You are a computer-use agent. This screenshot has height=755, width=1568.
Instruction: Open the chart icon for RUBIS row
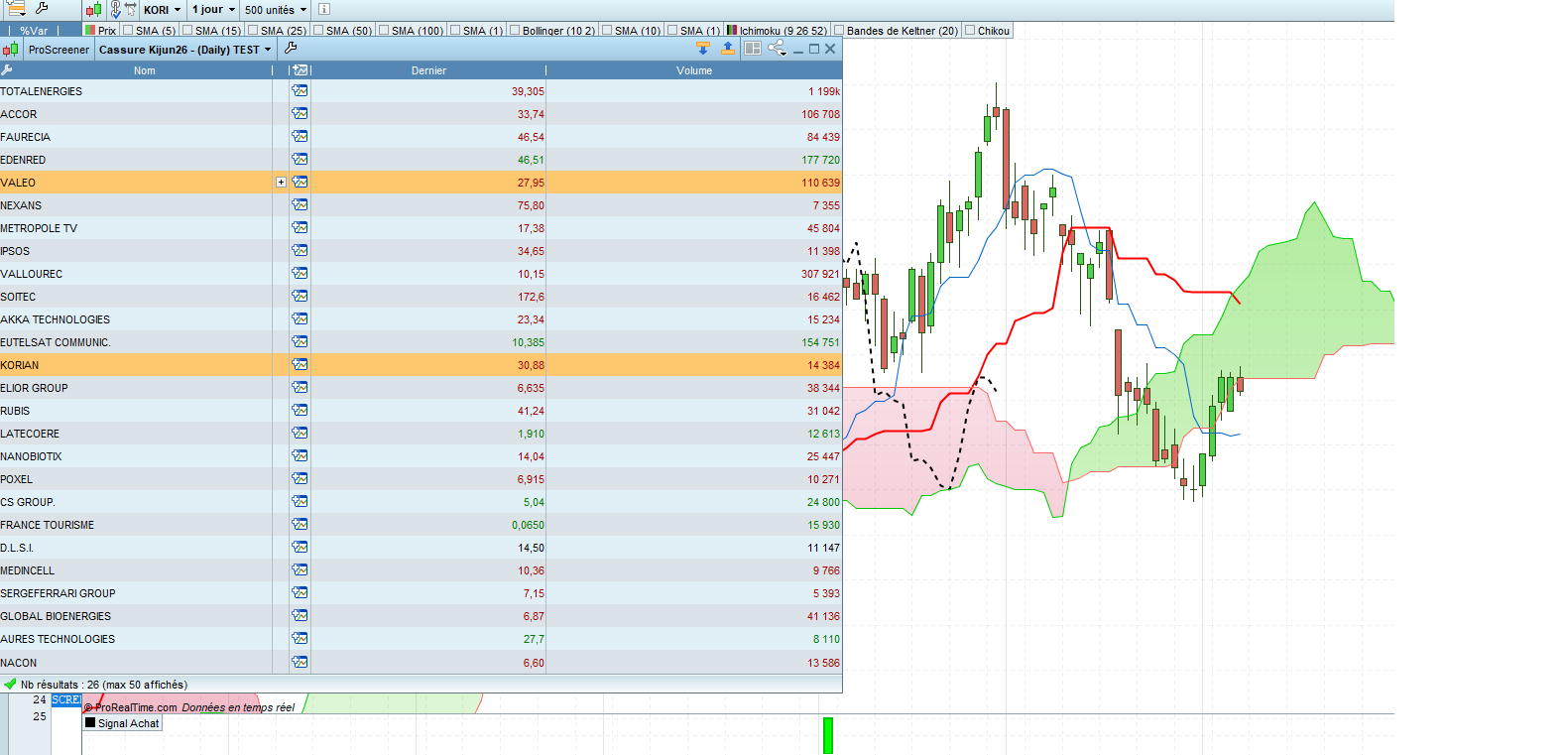coord(300,410)
